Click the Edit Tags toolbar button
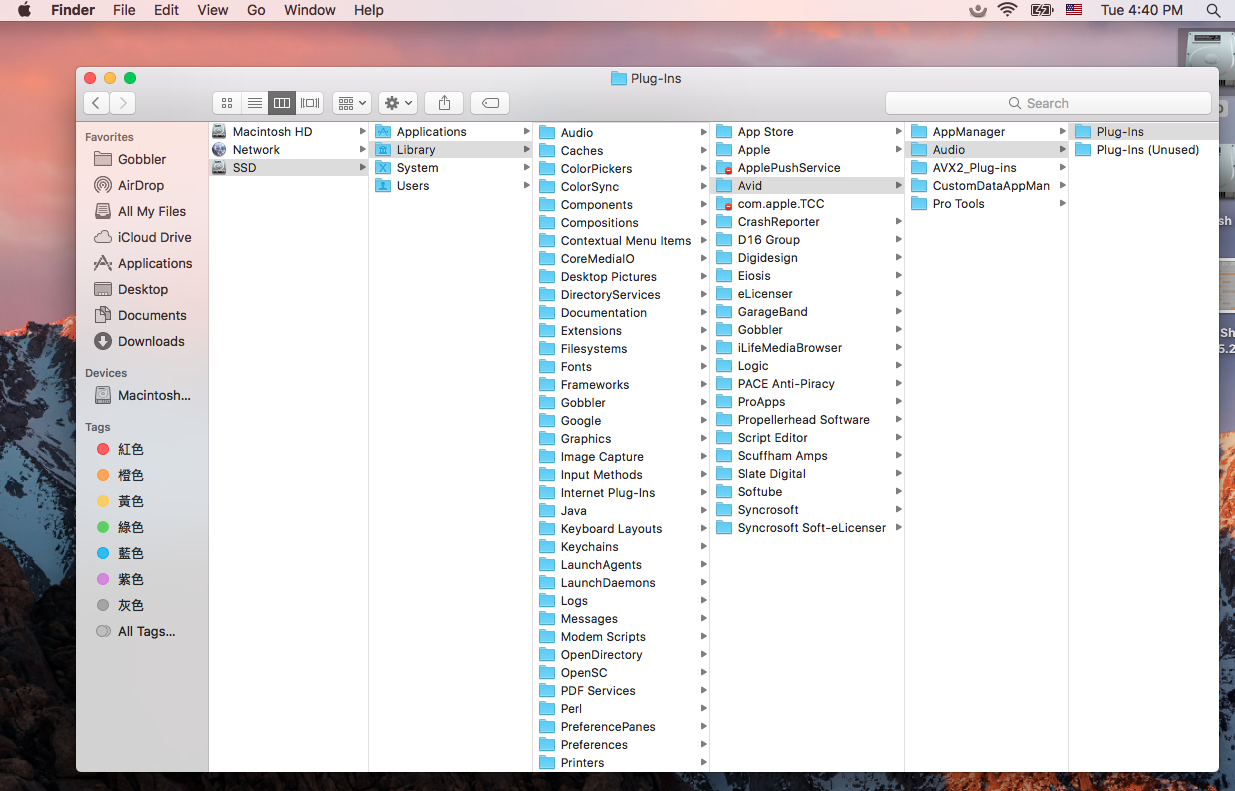Screen dimensions: 1235x791 point(490,103)
